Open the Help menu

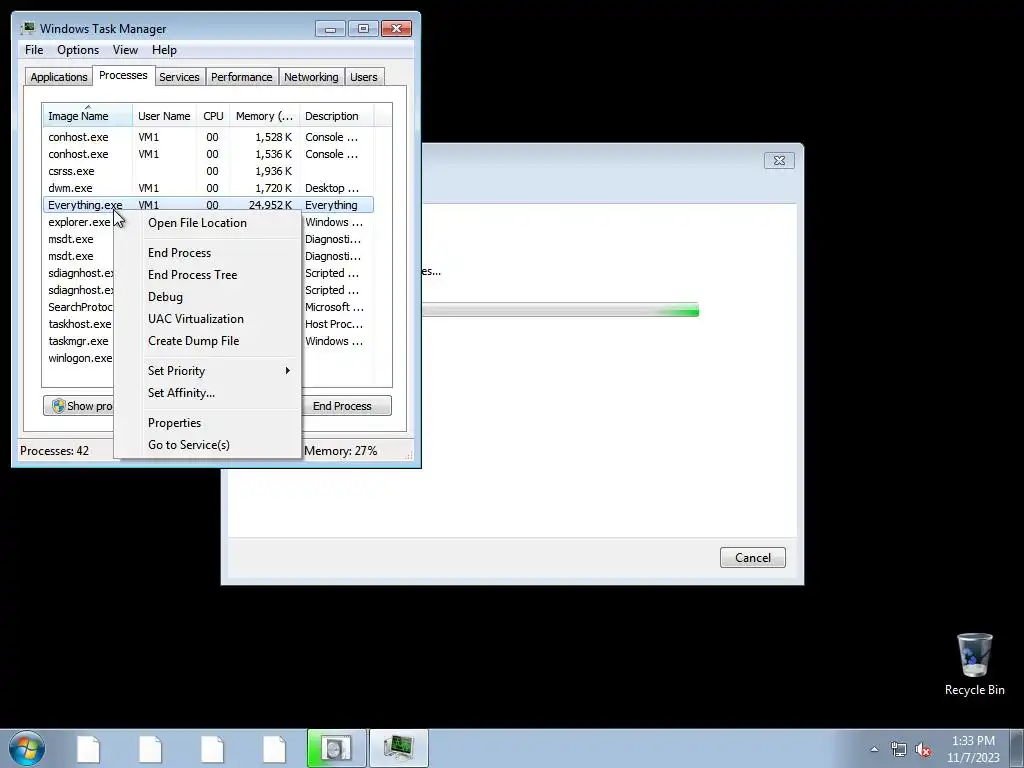164,50
